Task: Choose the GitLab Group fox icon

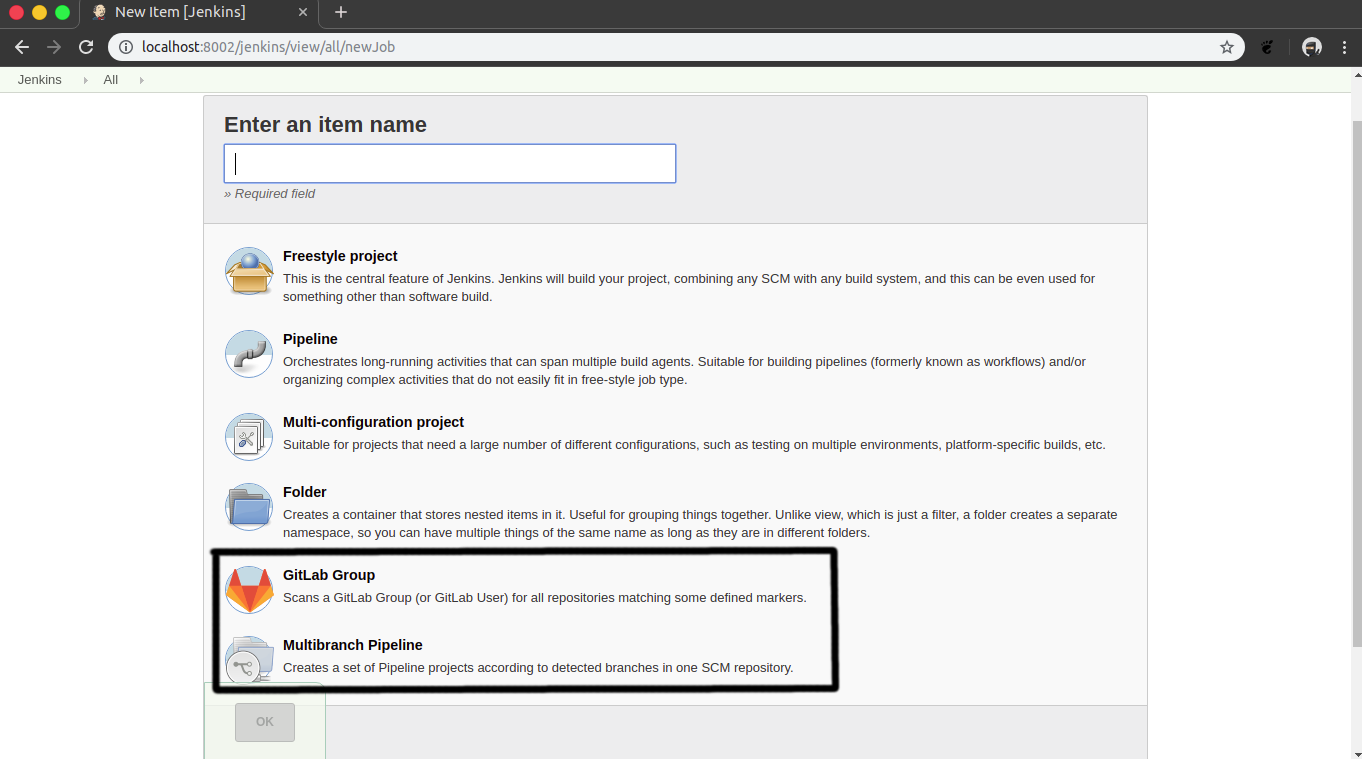Action: tap(249, 590)
